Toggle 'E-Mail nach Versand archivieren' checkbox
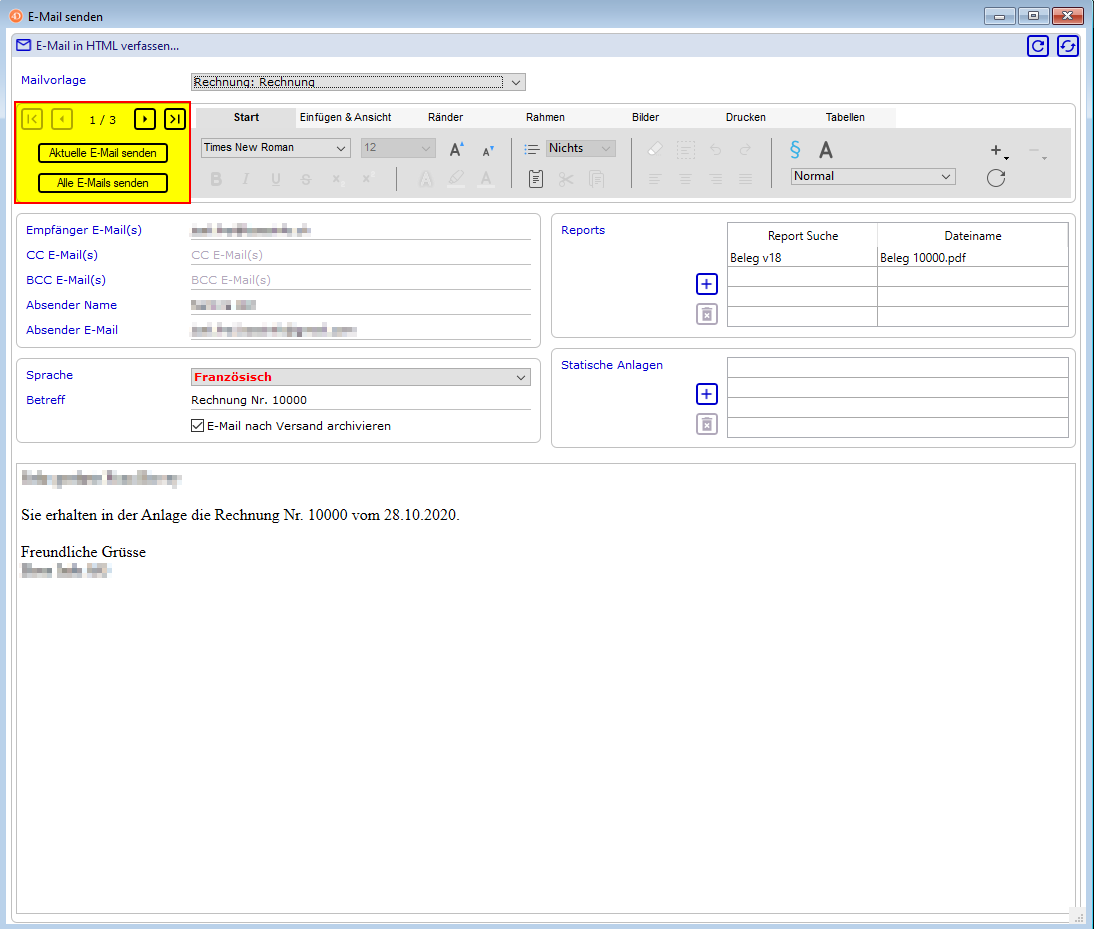This screenshot has width=1094, height=929. 197,426
